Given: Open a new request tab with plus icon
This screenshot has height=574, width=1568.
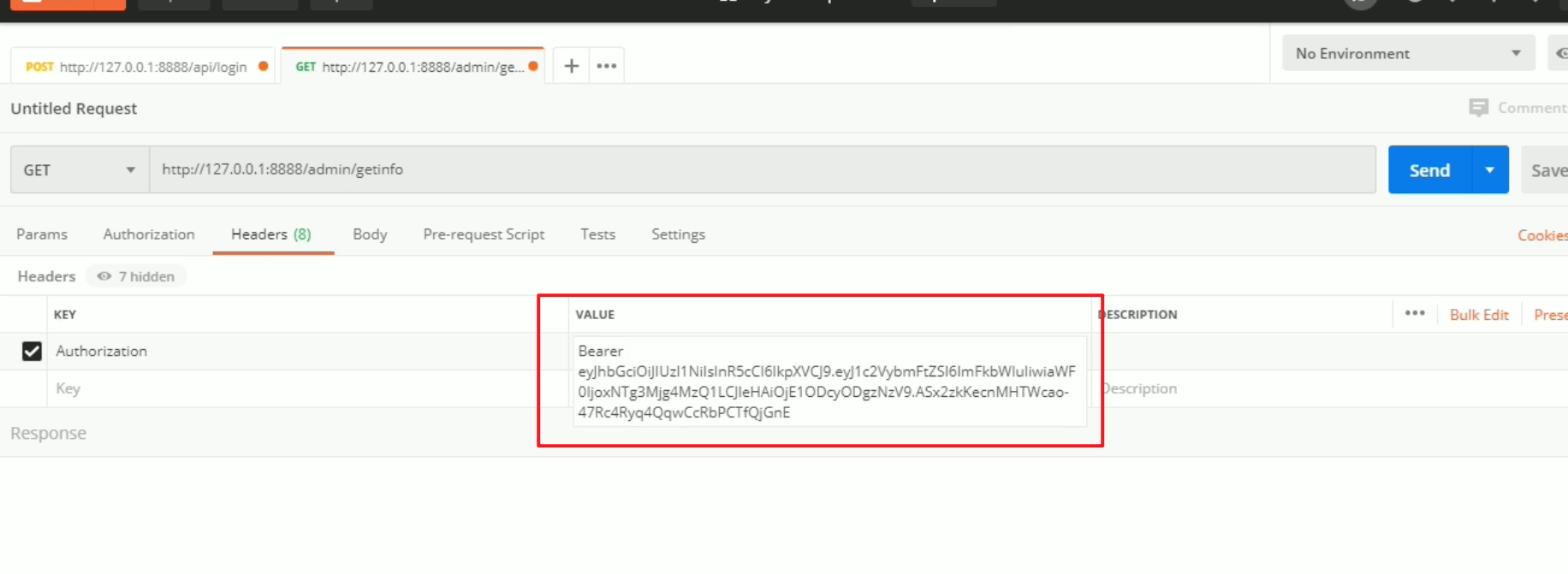Looking at the screenshot, I should click(572, 66).
